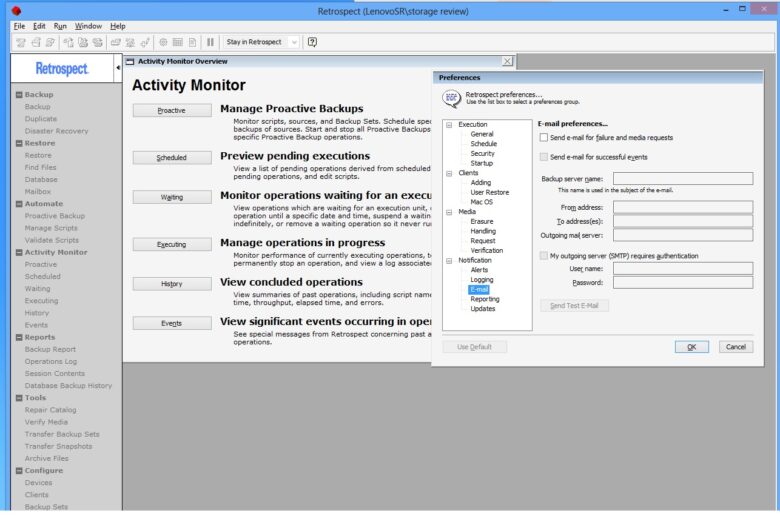780x516 pixels.
Task: Check SMTP requires authentication box
Action: coord(544,256)
